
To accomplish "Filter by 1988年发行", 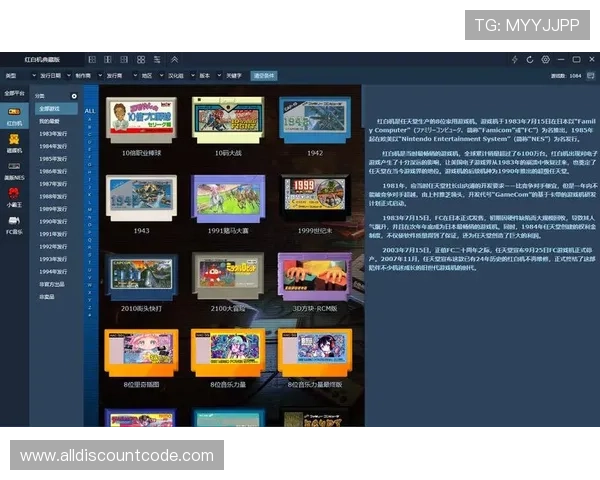I will 53,196.
